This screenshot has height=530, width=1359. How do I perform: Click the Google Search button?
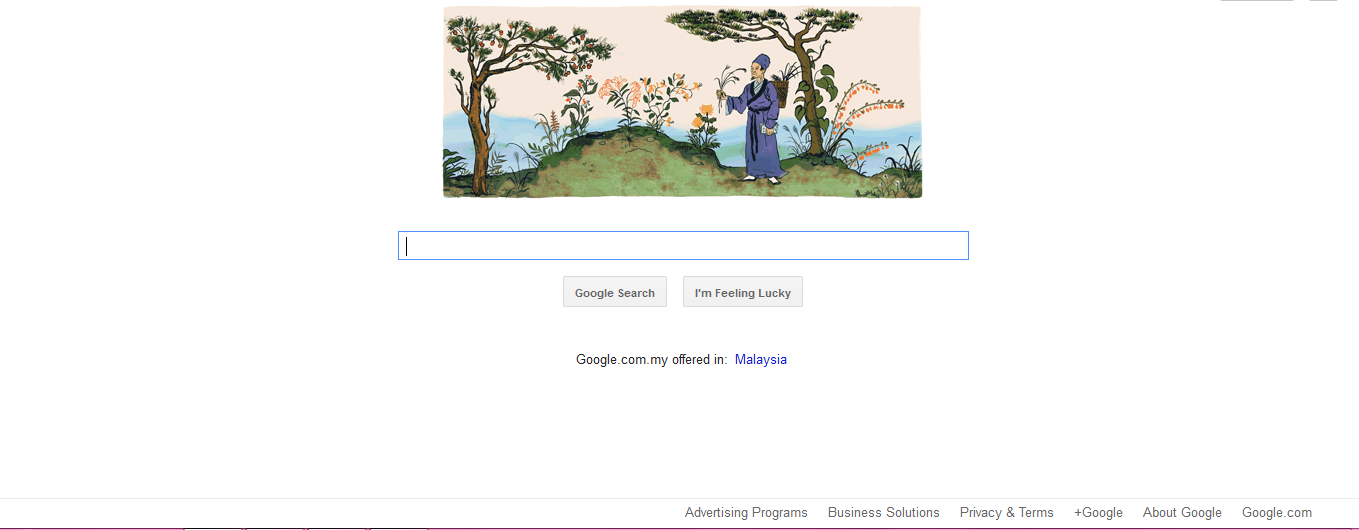click(615, 292)
